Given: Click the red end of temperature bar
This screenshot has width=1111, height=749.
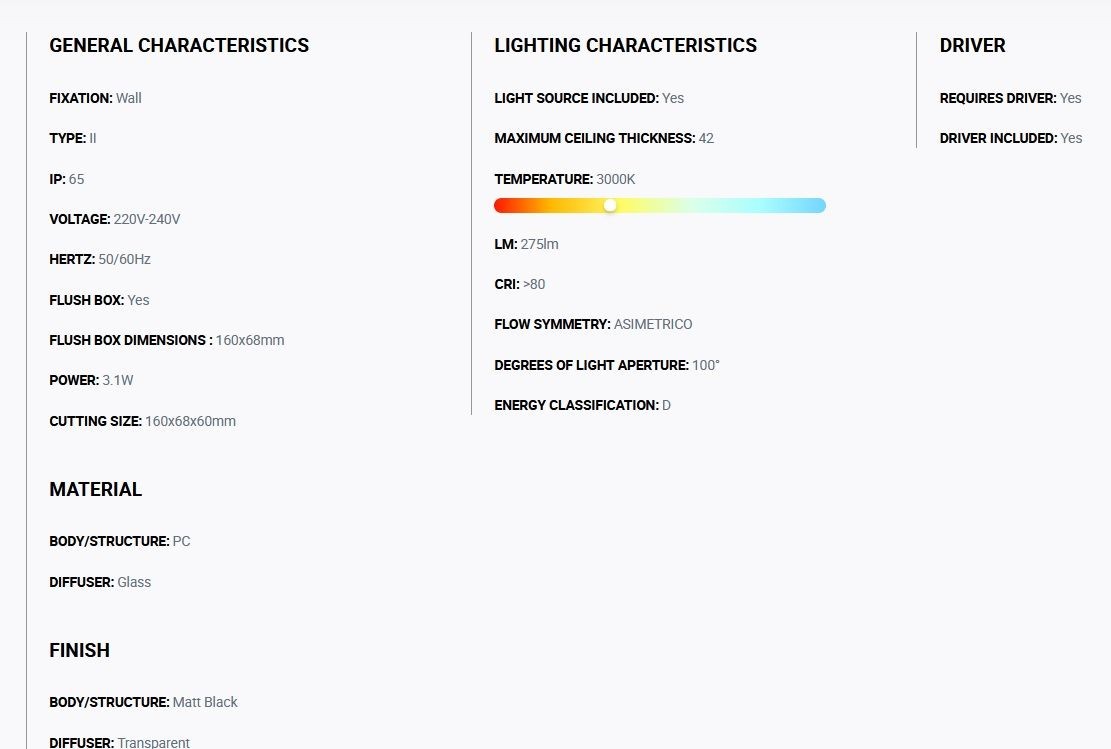Looking at the screenshot, I should (504, 205).
